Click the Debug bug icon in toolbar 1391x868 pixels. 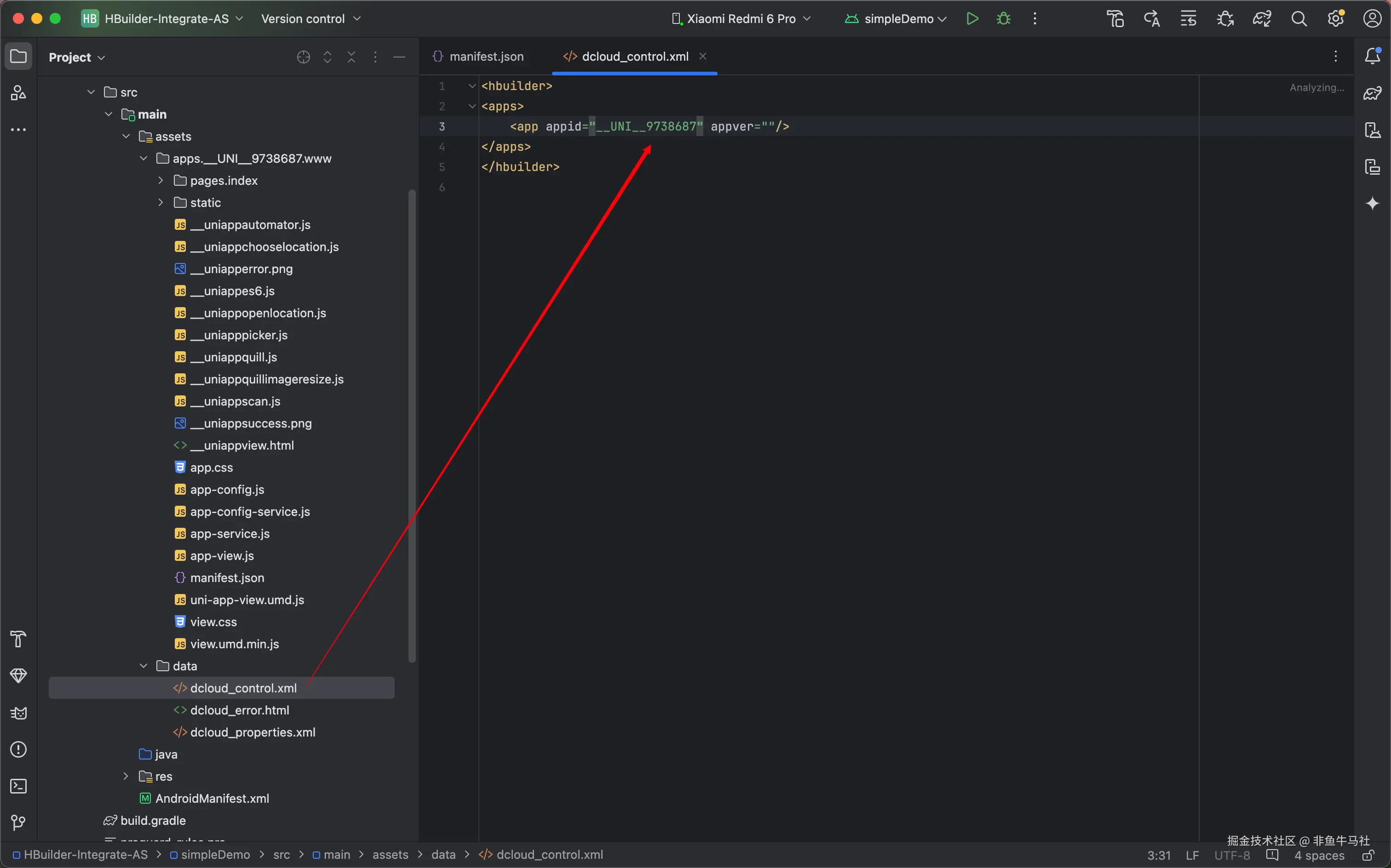click(x=1003, y=19)
